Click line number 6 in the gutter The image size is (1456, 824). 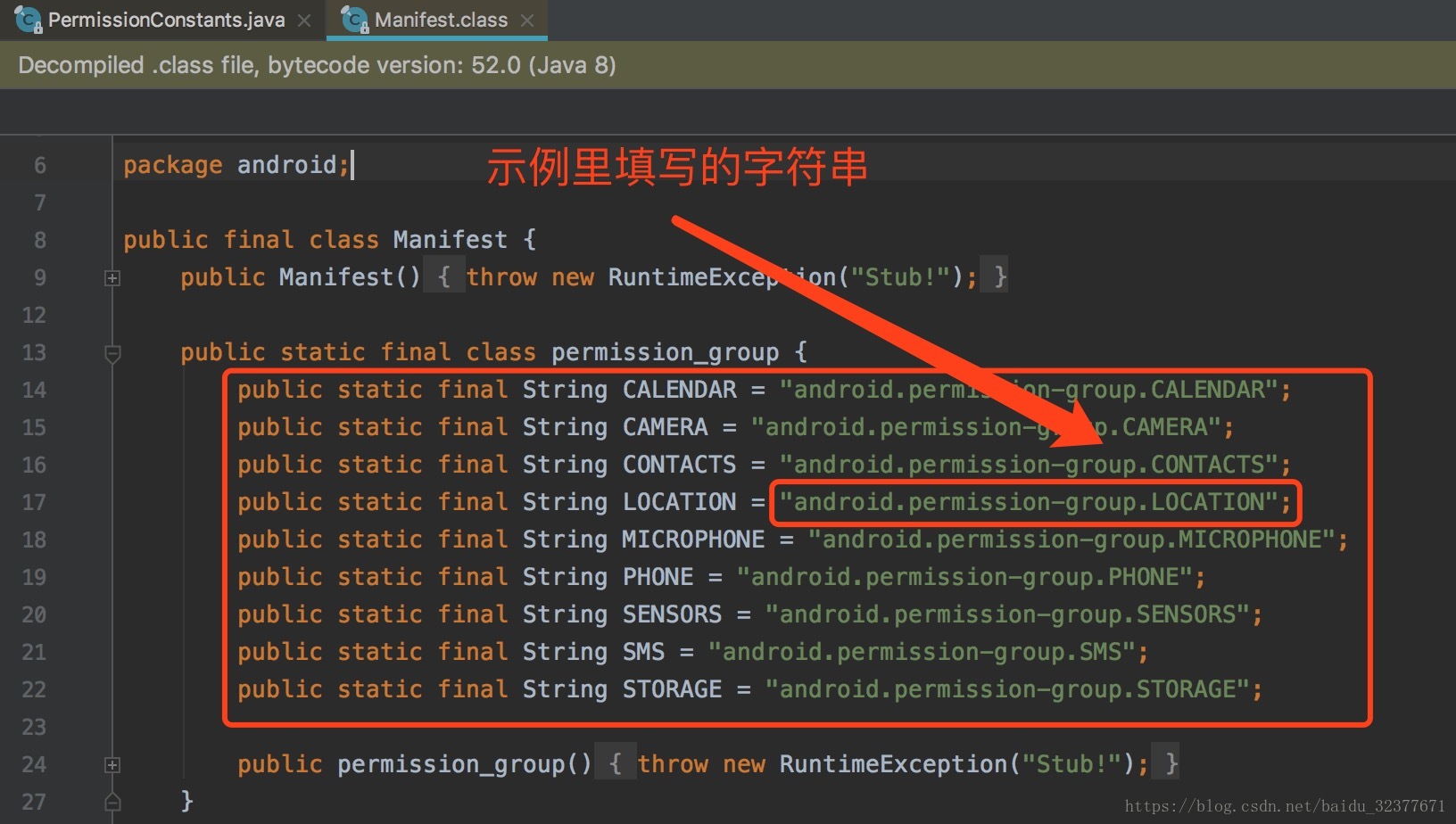tap(40, 166)
